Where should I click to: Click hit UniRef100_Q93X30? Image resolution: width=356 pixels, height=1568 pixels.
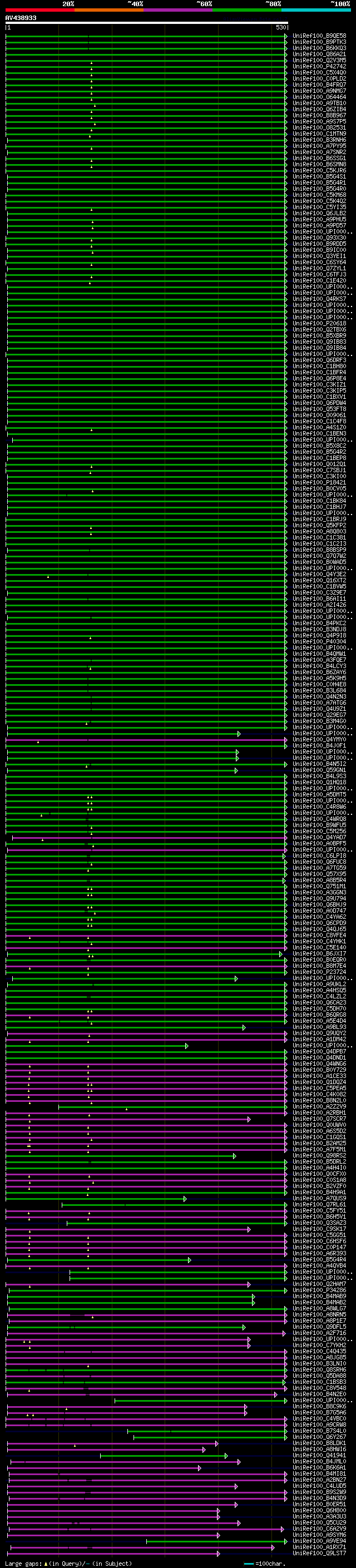pyautogui.click(x=319, y=238)
